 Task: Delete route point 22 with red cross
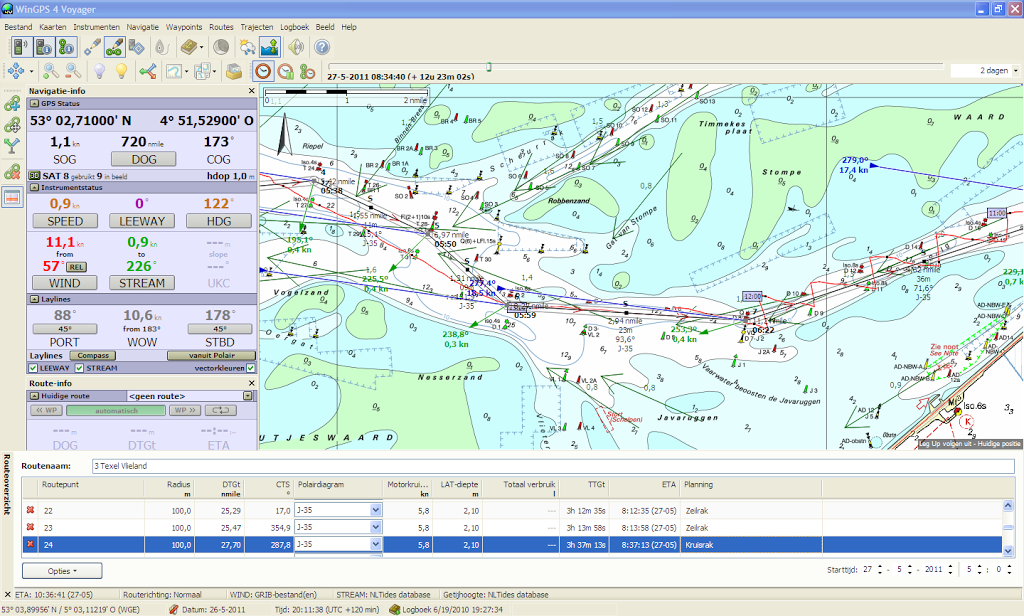click(30, 510)
